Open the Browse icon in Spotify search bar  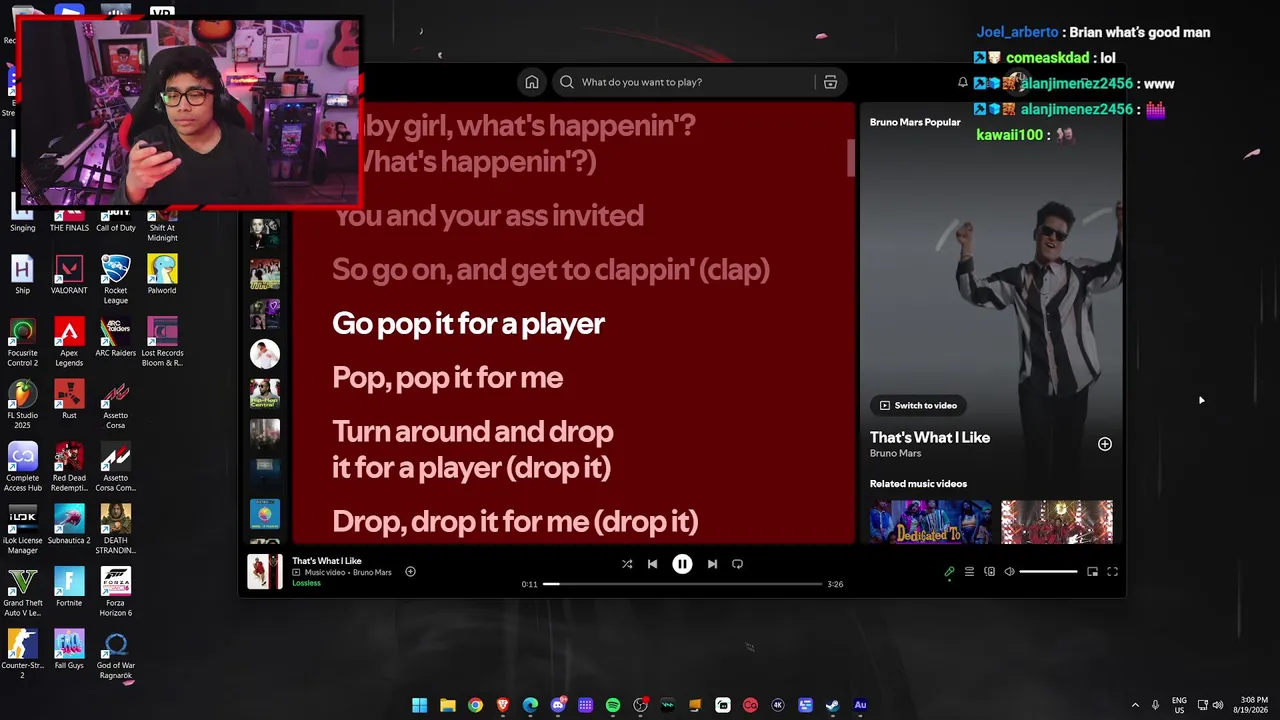pos(830,82)
